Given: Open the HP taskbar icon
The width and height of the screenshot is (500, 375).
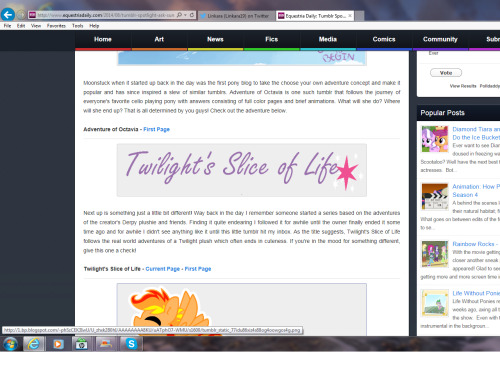Looking at the screenshot, I should coord(81,344).
